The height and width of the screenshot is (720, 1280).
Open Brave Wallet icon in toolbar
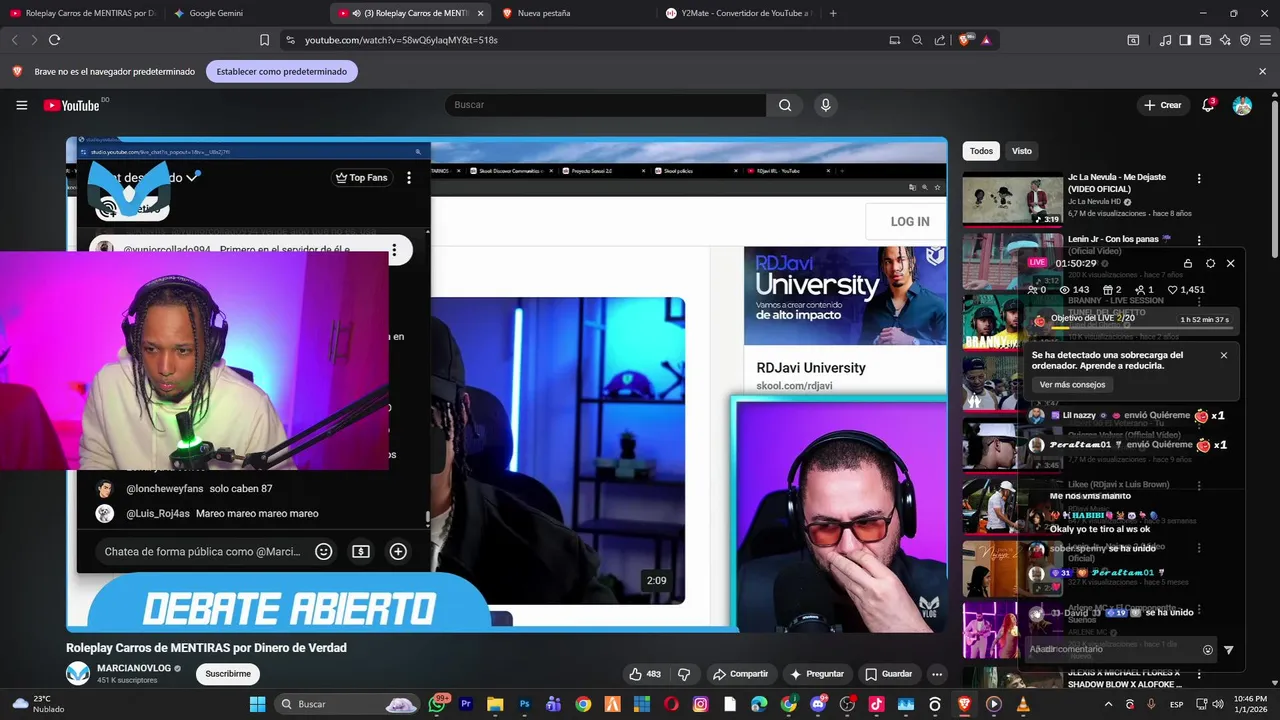(1205, 40)
